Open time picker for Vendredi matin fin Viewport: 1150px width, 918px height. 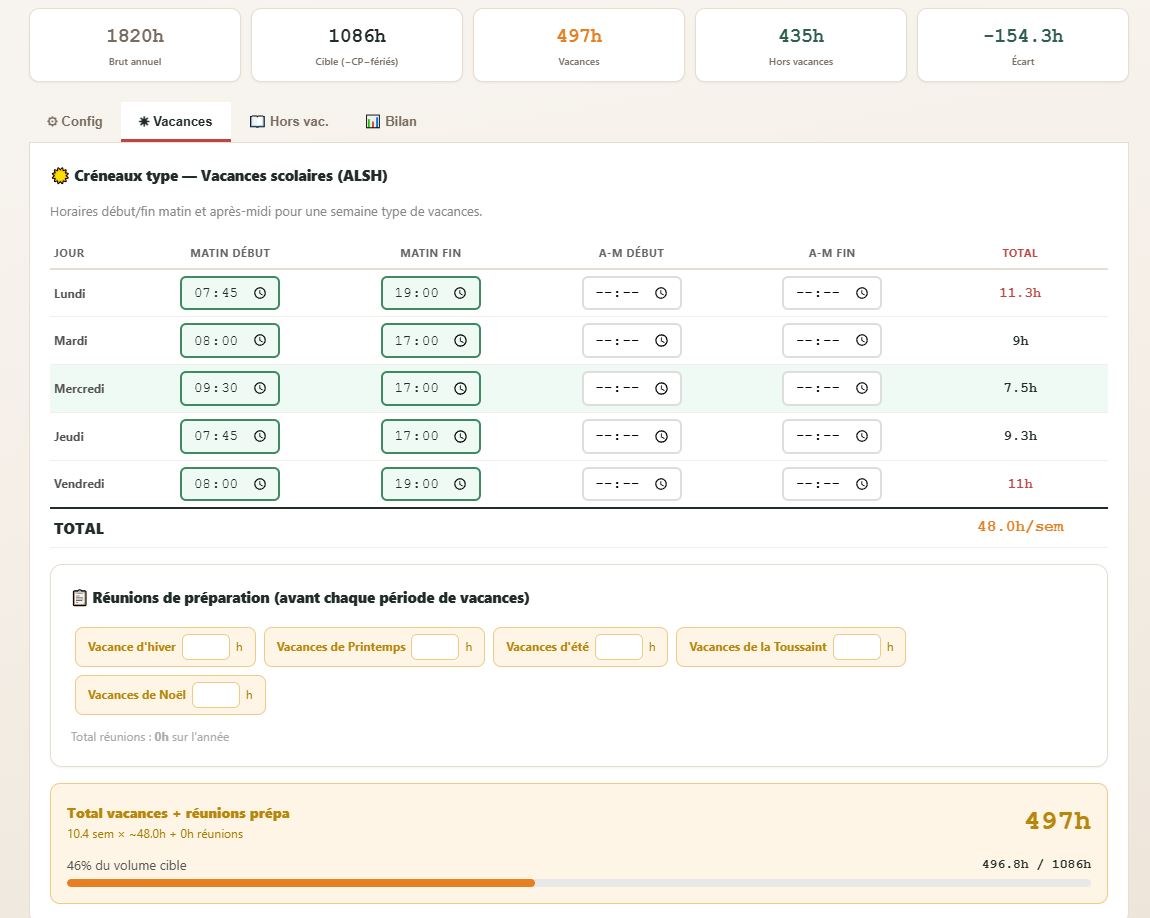click(x=460, y=484)
